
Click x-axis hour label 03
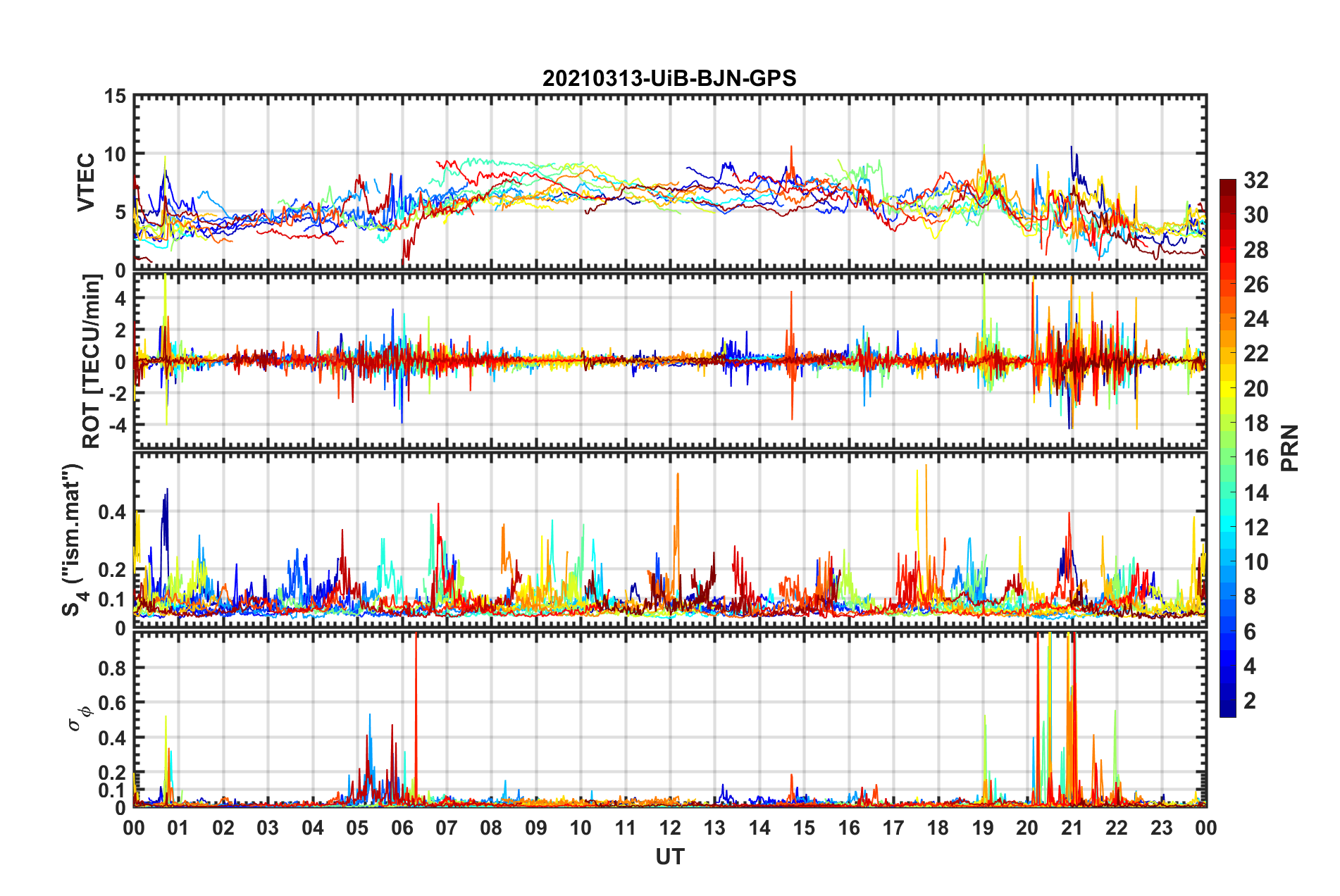[x=268, y=828]
